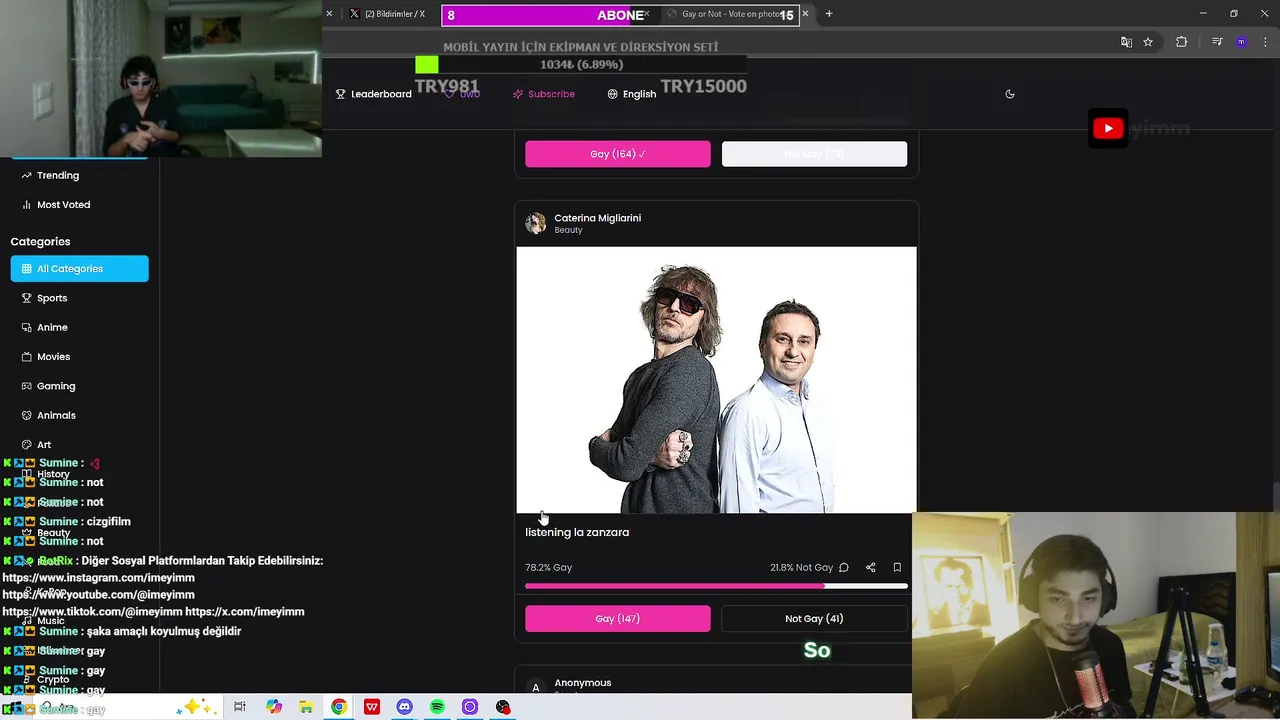This screenshot has width=1280, height=720.
Task: Click the sparkle icon in taskbar search
Action: [195, 707]
